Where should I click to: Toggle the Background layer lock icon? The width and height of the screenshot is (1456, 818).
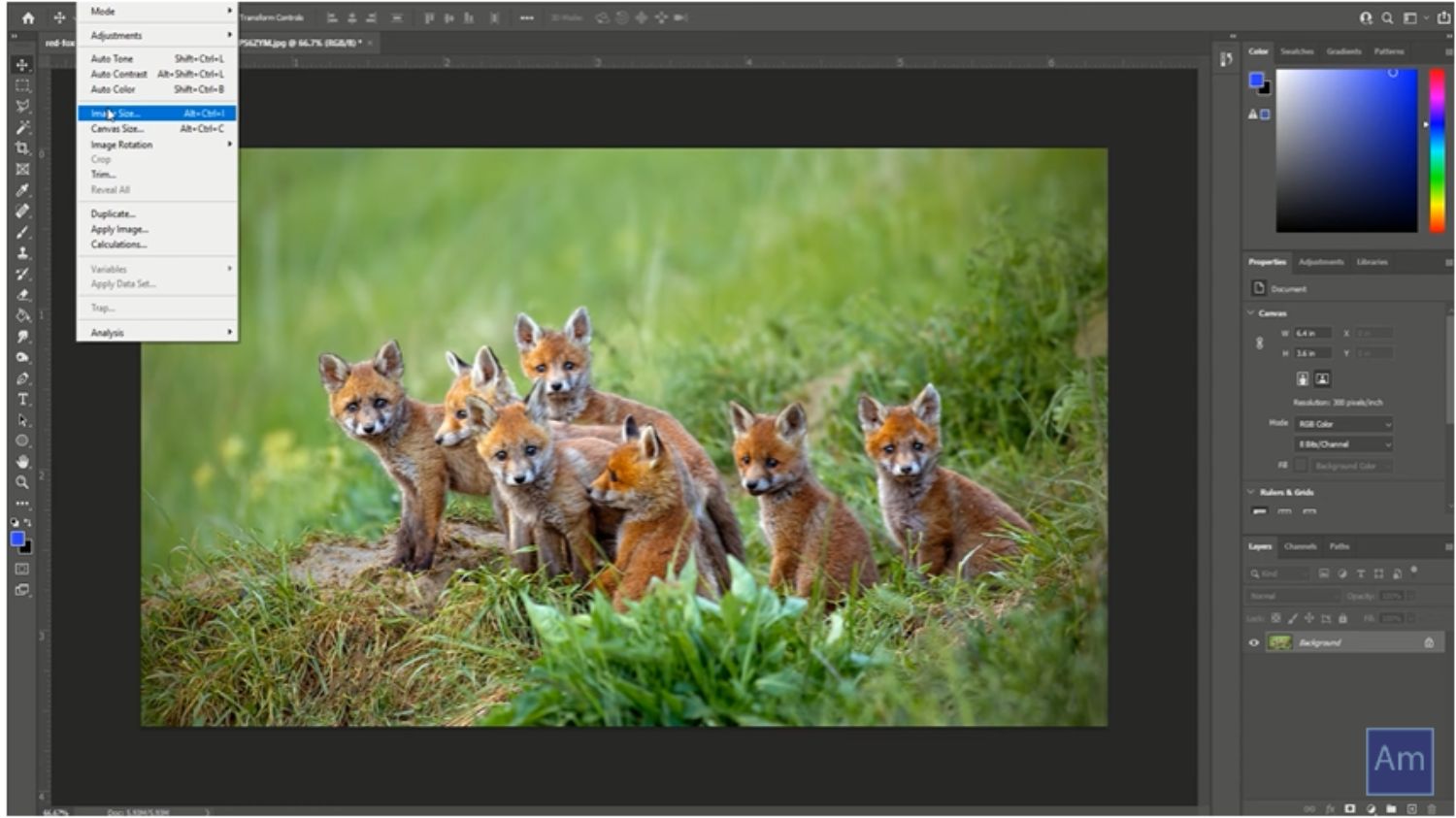pyautogui.click(x=1429, y=642)
